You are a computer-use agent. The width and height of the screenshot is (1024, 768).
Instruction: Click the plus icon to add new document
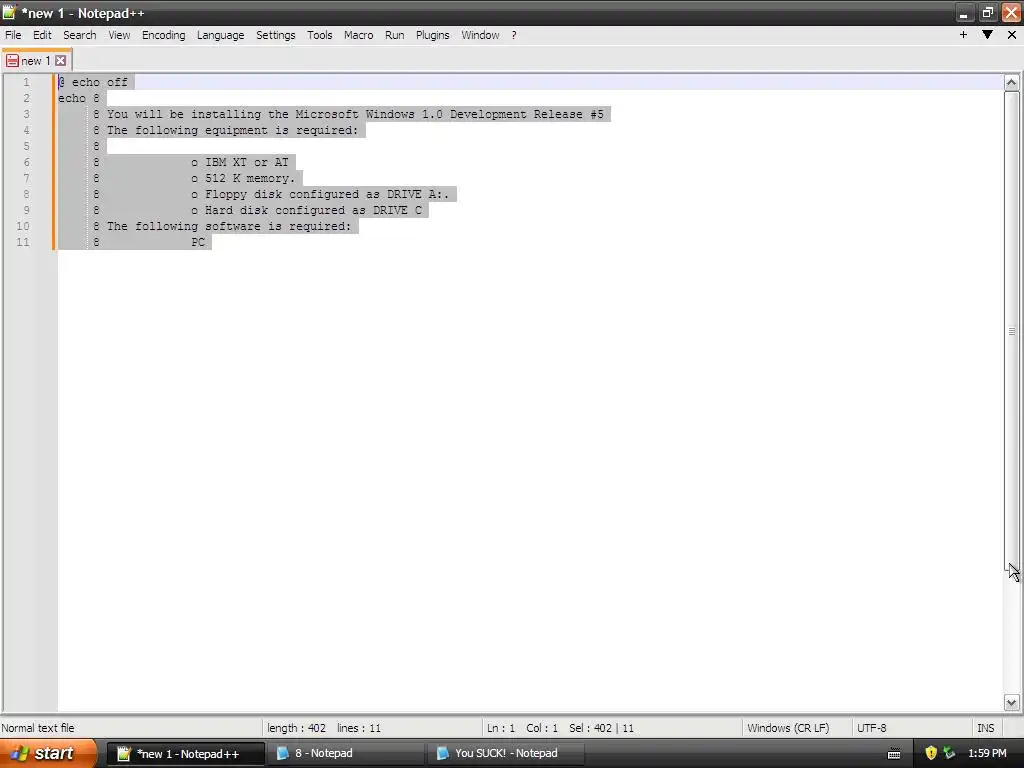963,35
